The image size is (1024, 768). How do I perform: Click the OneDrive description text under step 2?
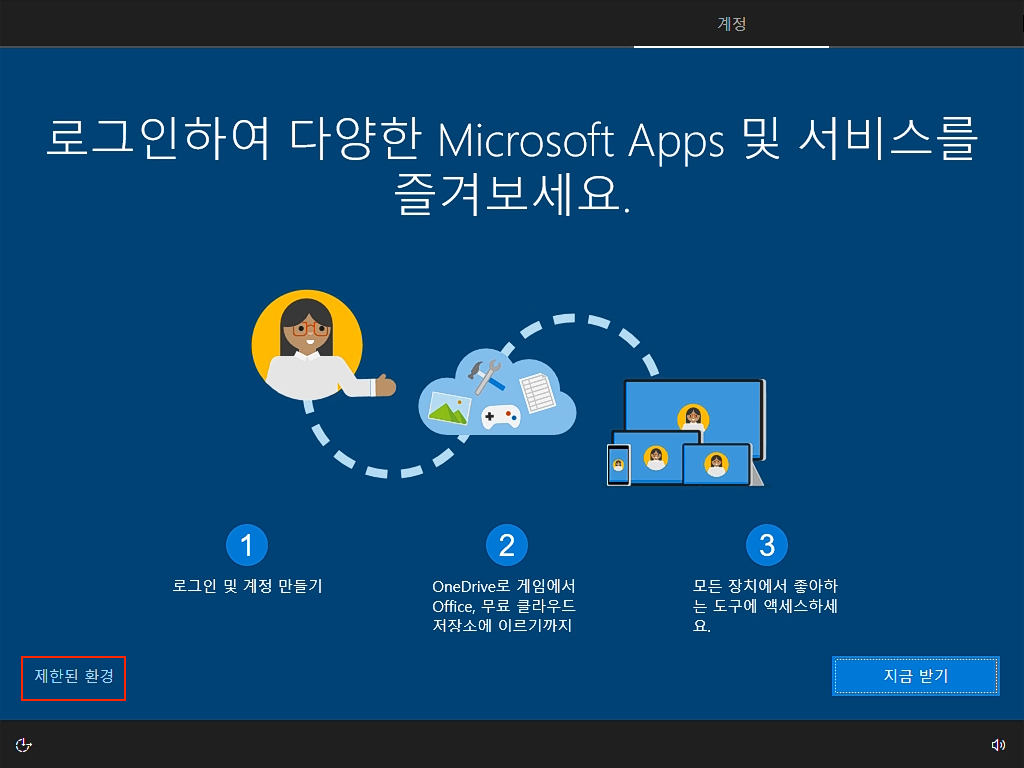pos(506,605)
